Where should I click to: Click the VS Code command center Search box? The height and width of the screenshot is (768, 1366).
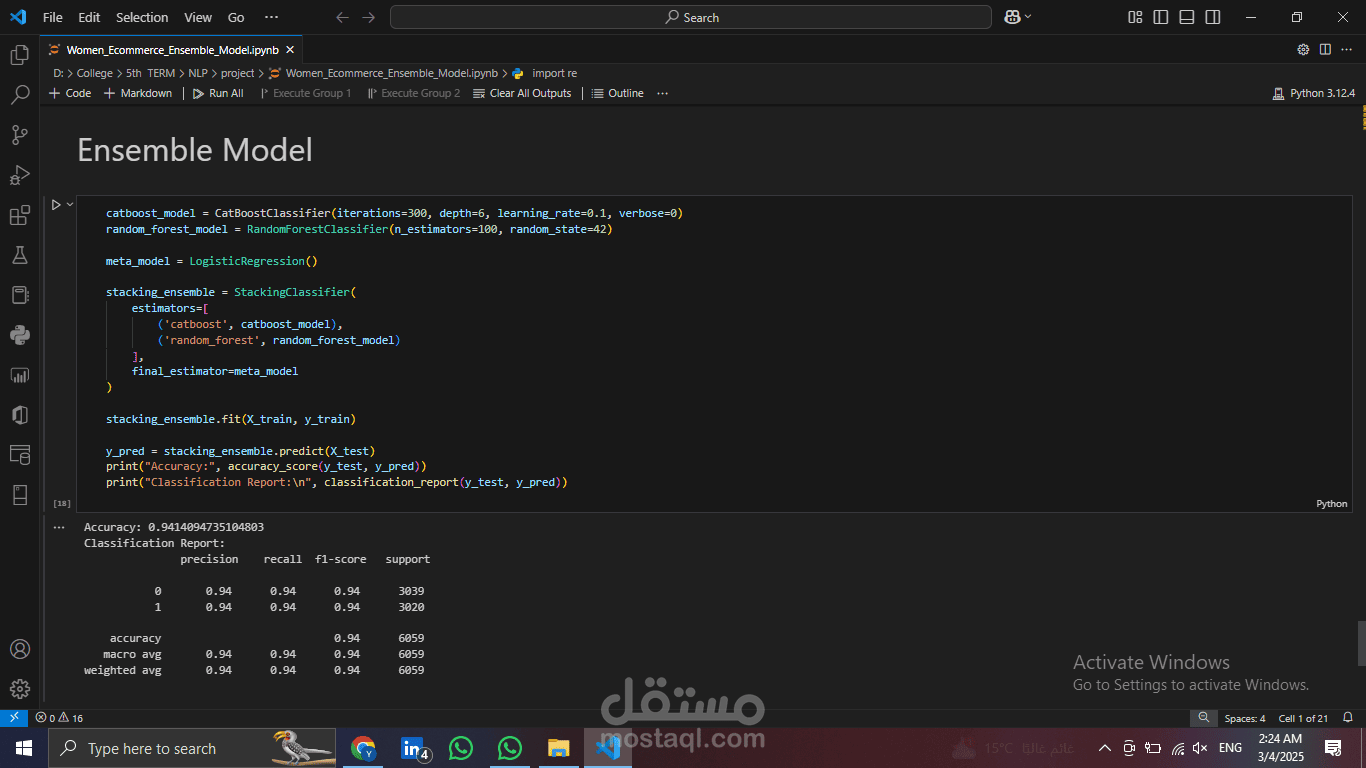[691, 17]
